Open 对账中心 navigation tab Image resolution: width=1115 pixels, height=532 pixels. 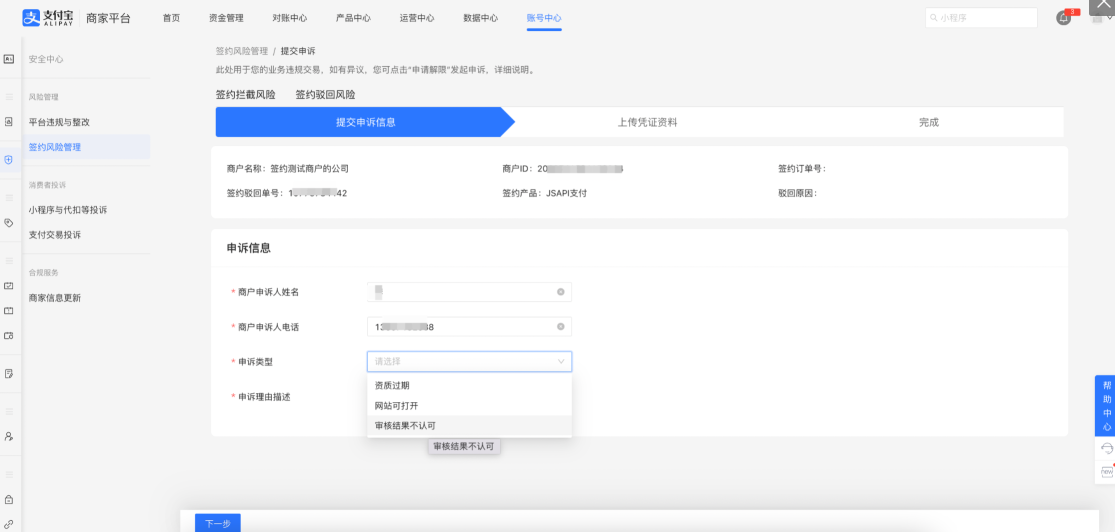pyautogui.click(x=289, y=18)
